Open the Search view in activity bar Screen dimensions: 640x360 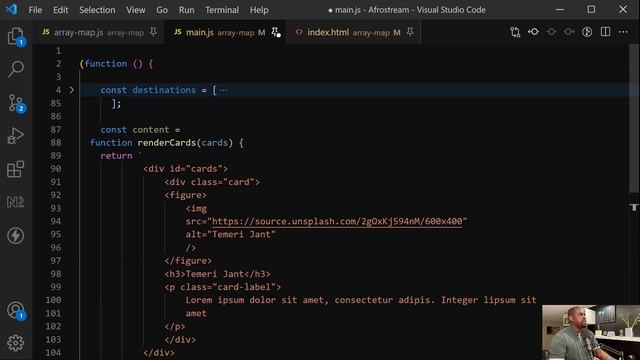tap(16, 69)
